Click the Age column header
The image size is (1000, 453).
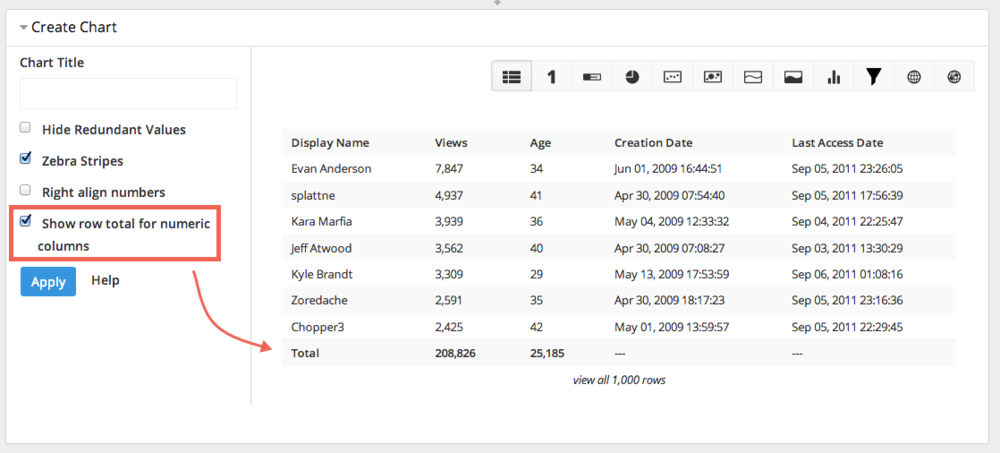[x=540, y=143]
